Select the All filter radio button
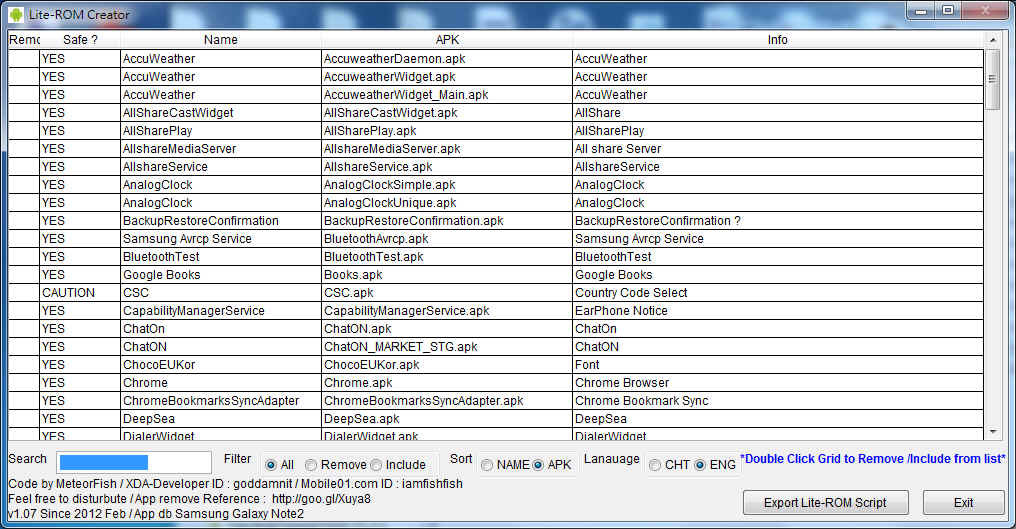This screenshot has width=1016, height=529. [271, 465]
